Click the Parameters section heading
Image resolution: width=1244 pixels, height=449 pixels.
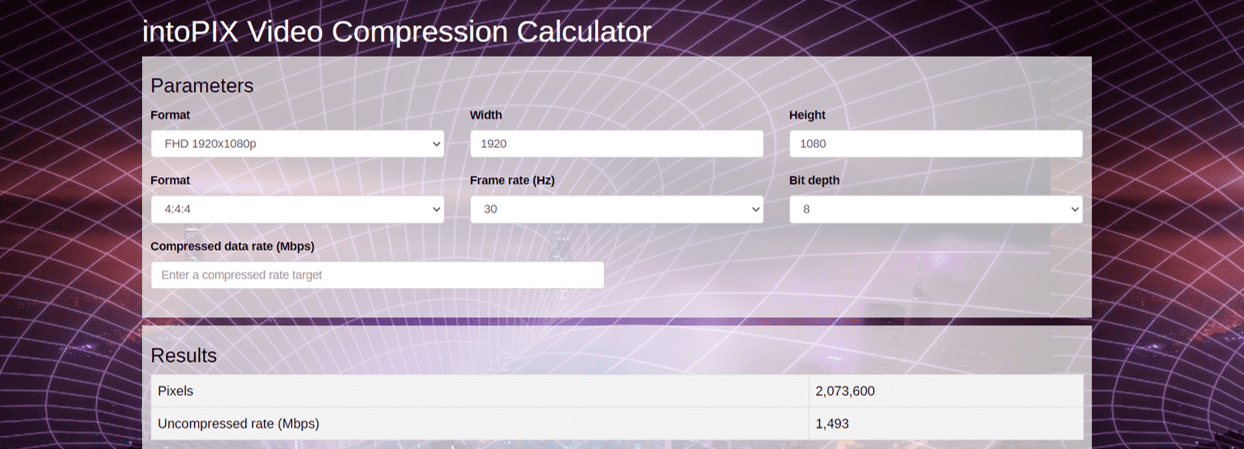pos(202,86)
